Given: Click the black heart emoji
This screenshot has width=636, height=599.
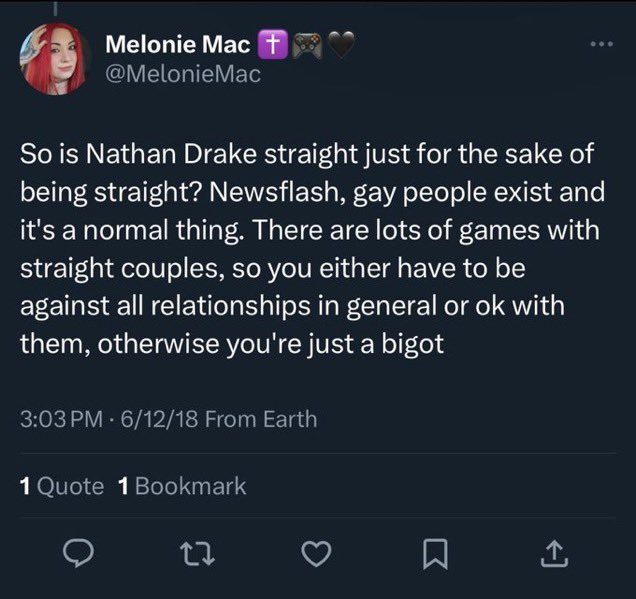Looking at the screenshot, I should tap(341, 45).
